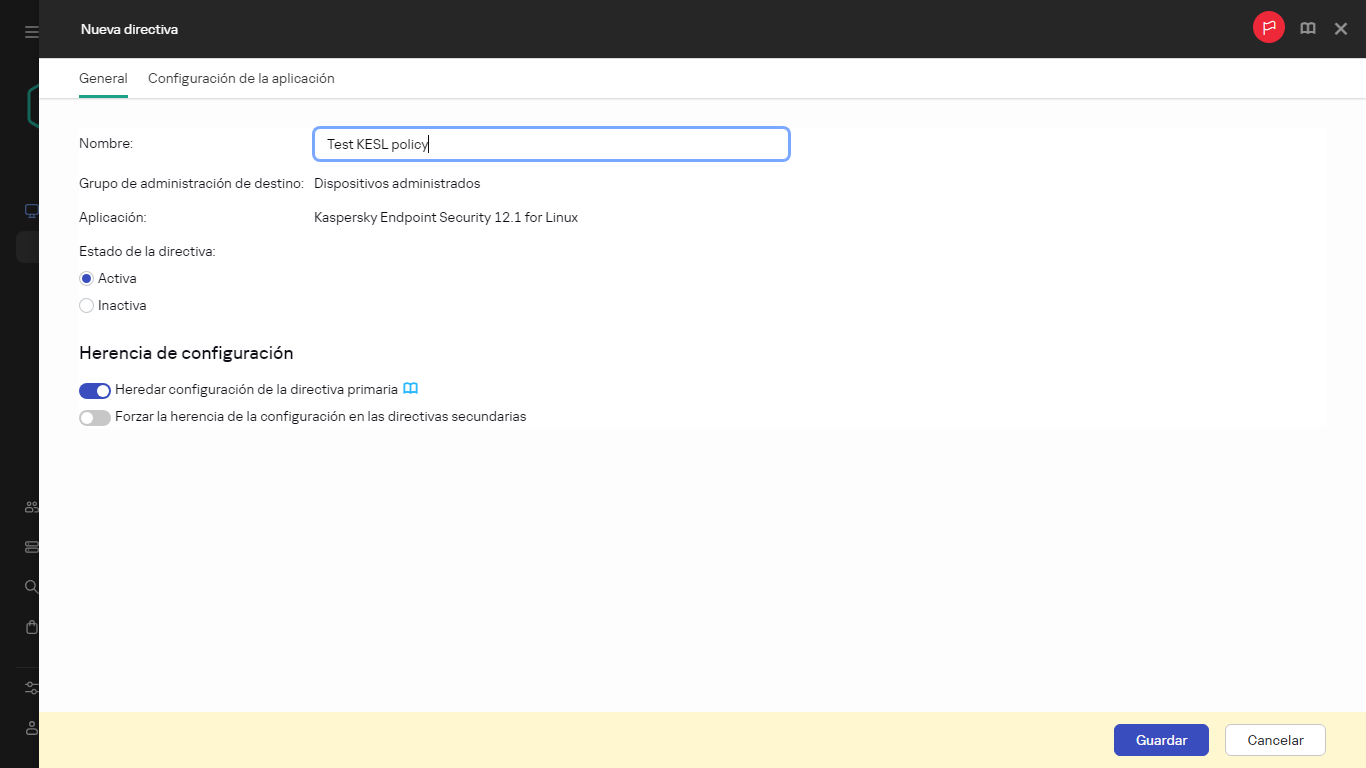1366x768 pixels.
Task: Open console settings sliders icon
Action: pyautogui.click(x=30, y=688)
